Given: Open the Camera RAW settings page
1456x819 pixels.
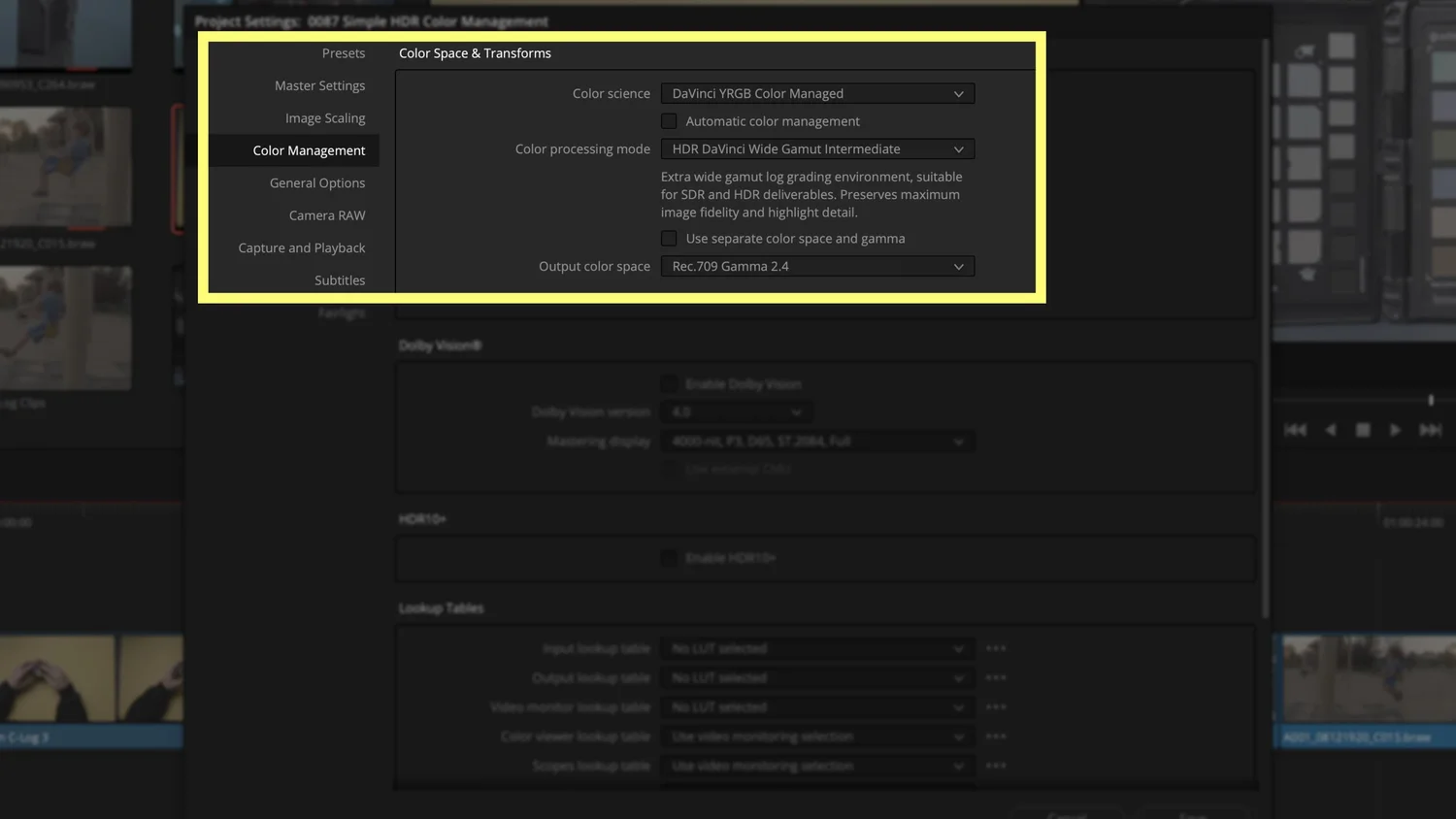Looking at the screenshot, I should (x=326, y=214).
